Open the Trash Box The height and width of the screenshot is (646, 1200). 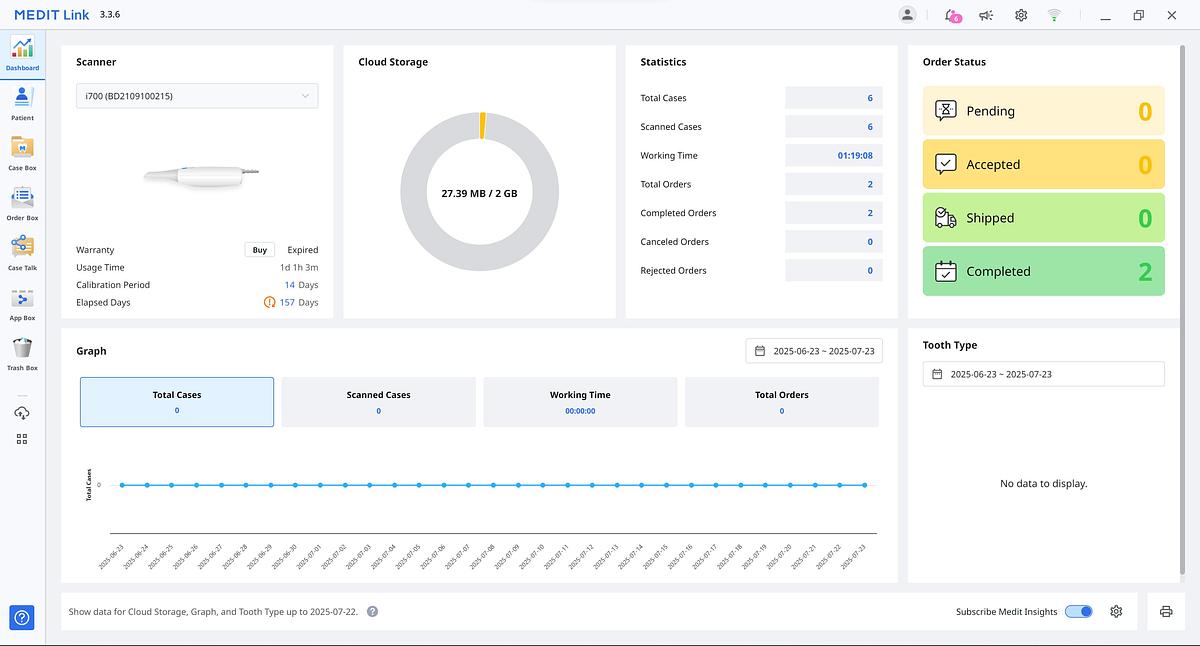tap(22, 352)
